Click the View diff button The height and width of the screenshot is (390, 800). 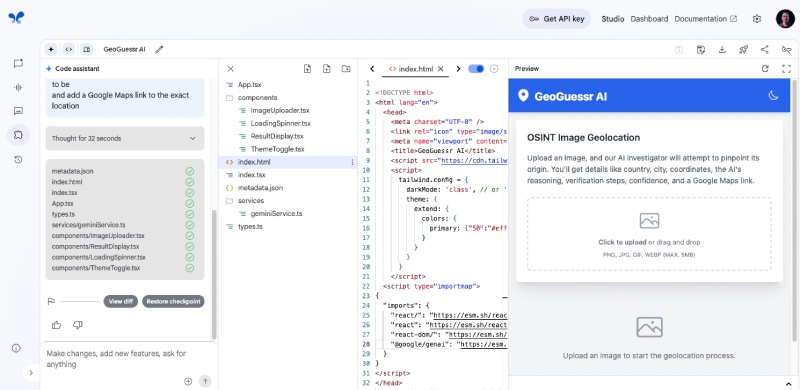(x=121, y=302)
